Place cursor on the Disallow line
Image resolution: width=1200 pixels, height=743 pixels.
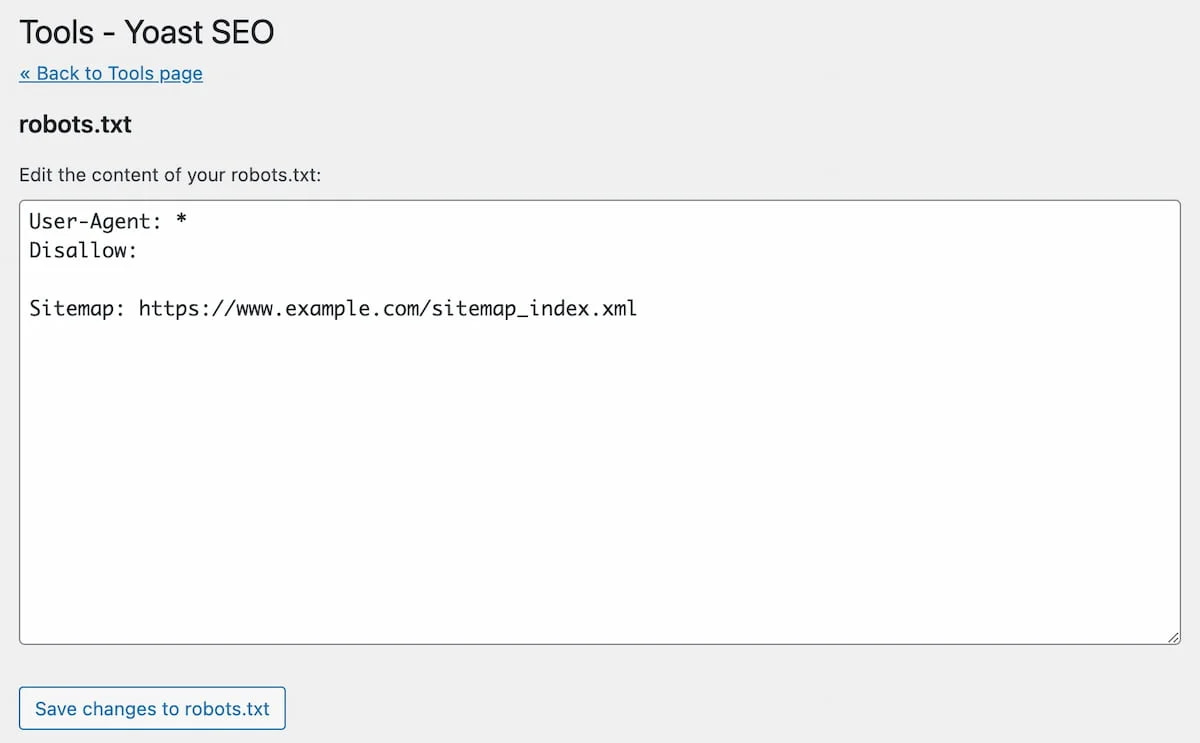[x=82, y=251]
